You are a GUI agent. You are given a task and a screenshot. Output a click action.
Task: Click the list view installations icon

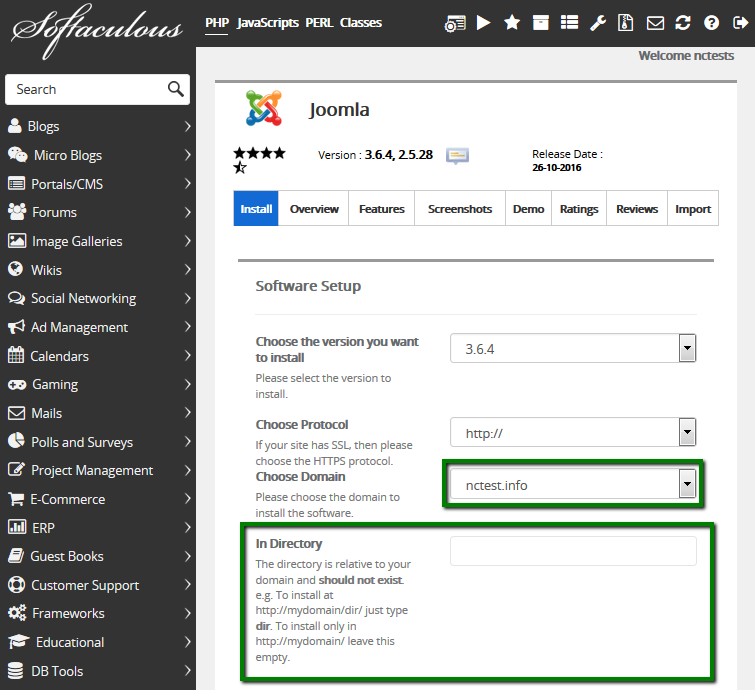[x=569, y=22]
